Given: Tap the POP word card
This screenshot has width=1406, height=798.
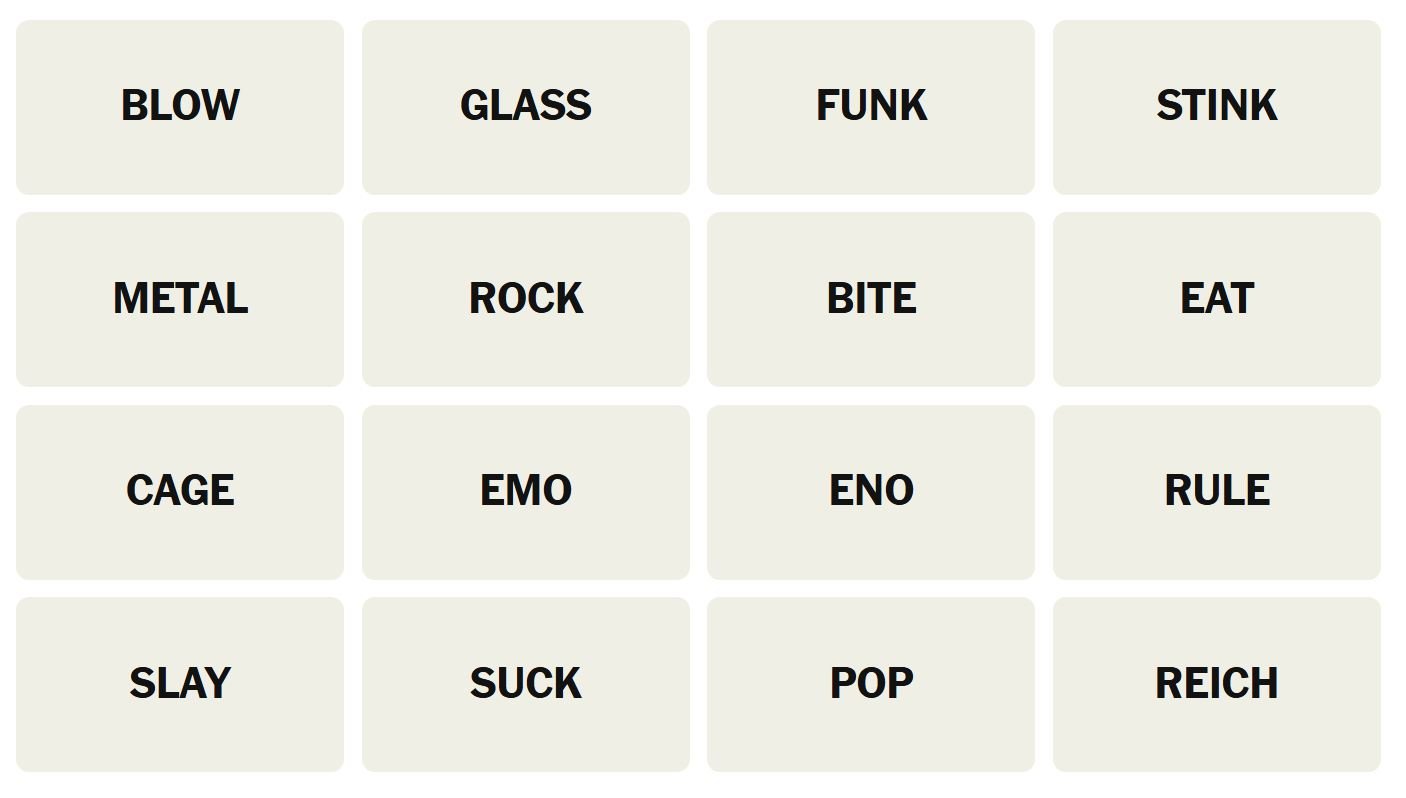Looking at the screenshot, I should click(870, 684).
